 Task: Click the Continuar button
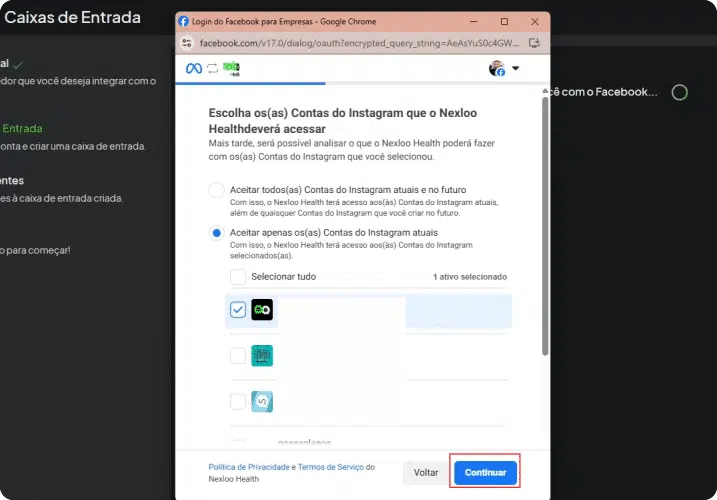click(485, 473)
